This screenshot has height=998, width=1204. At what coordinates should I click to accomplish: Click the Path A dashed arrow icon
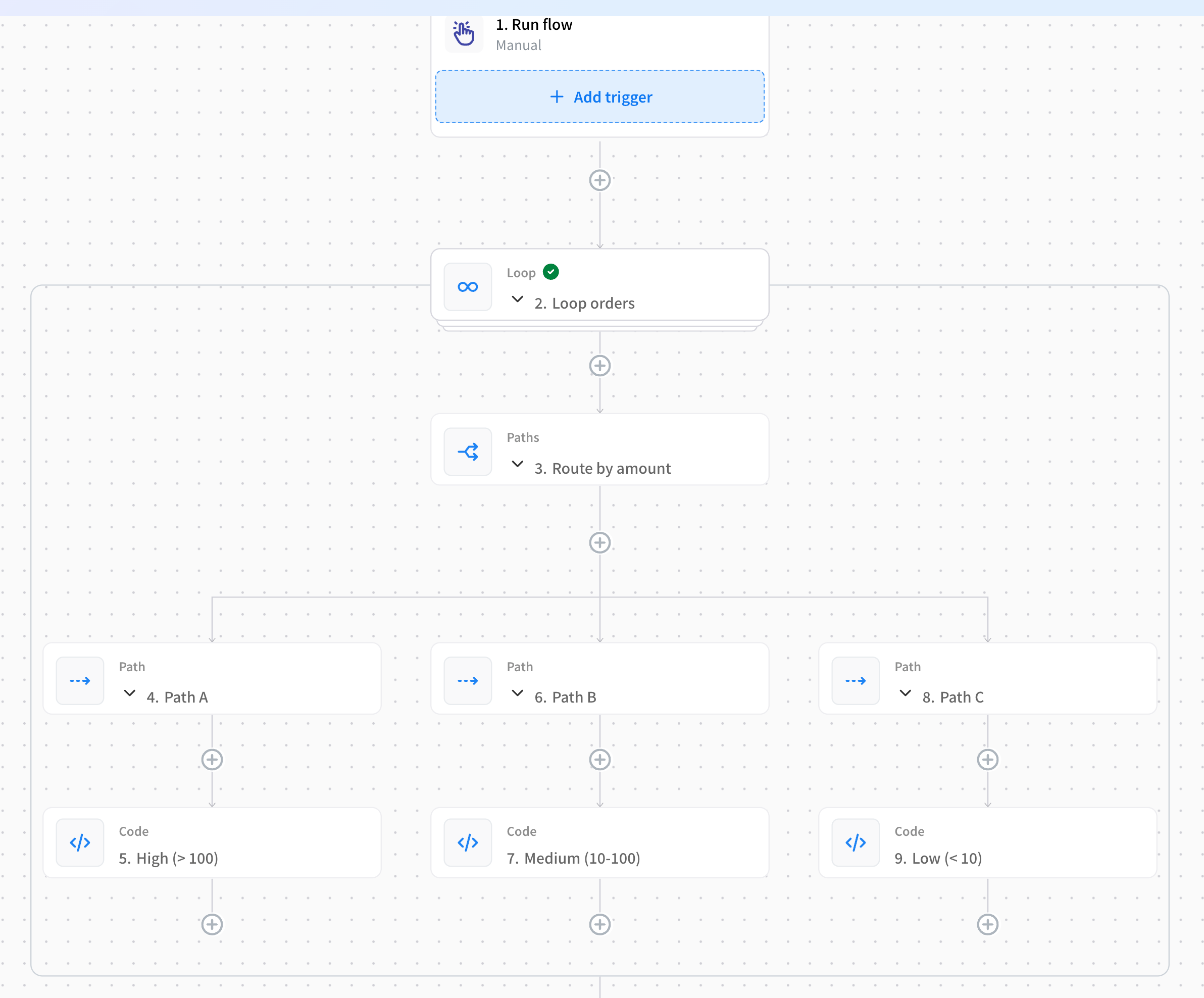(x=80, y=681)
